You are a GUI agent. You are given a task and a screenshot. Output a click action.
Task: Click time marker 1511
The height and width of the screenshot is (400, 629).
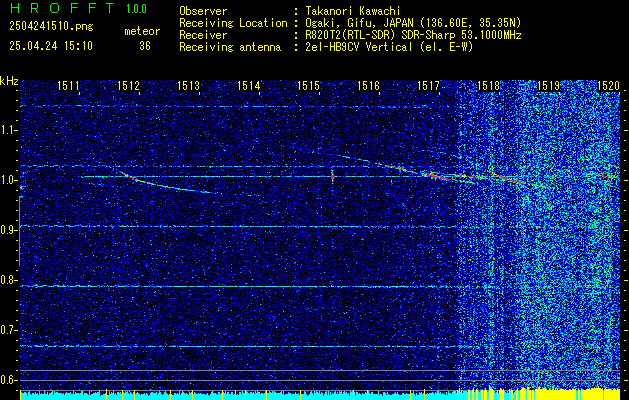click(x=68, y=85)
